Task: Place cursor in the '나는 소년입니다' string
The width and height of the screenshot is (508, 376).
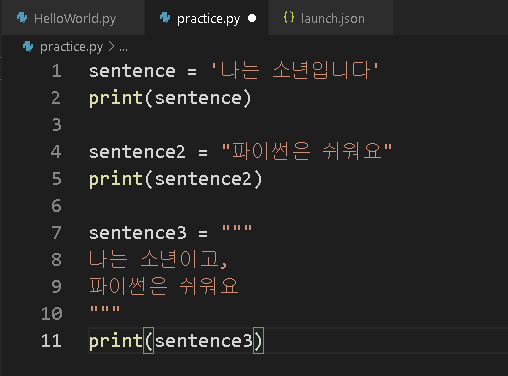Action: [x=295, y=71]
